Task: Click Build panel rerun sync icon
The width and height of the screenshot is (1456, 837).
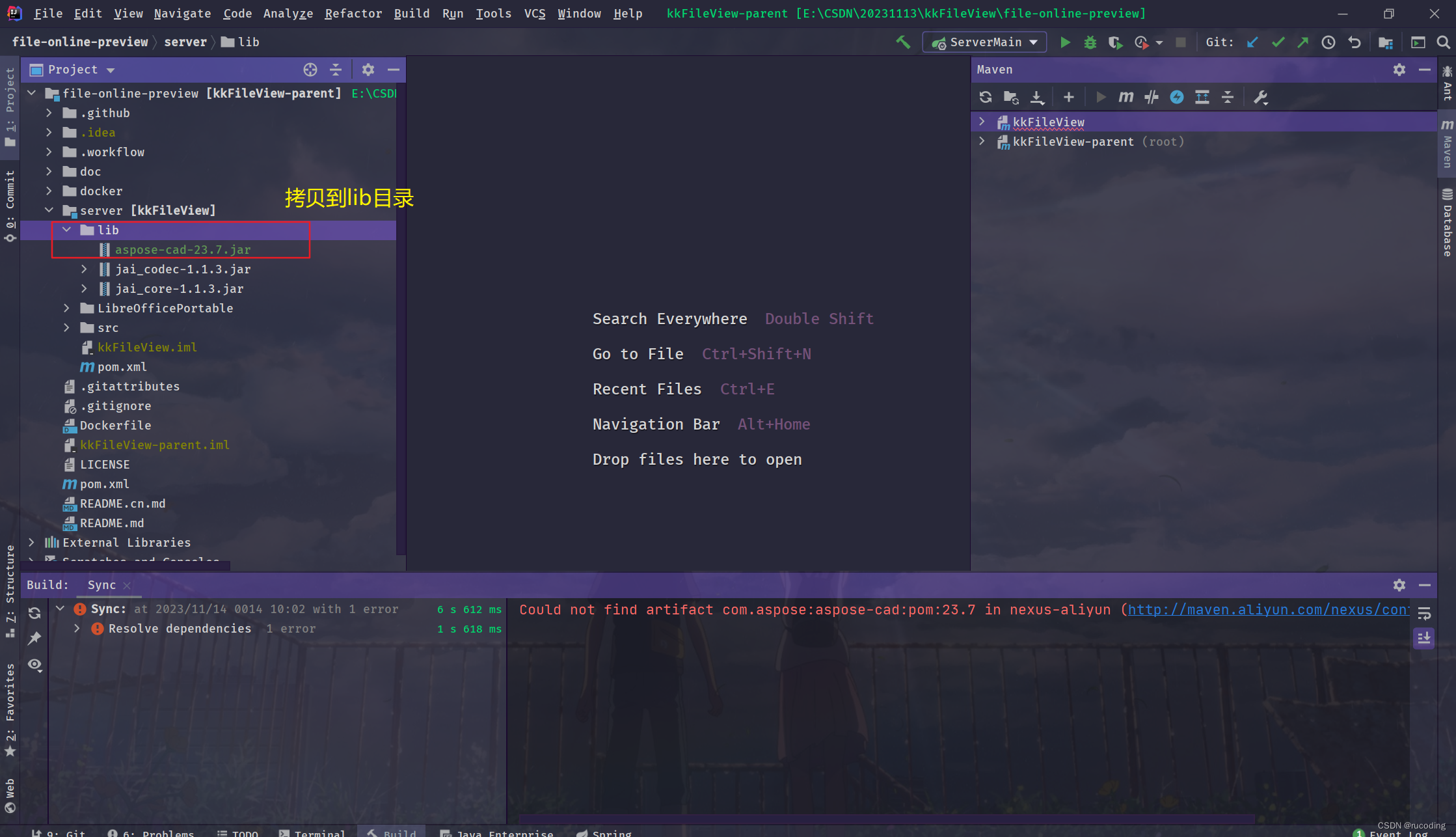Action: pos(34,613)
